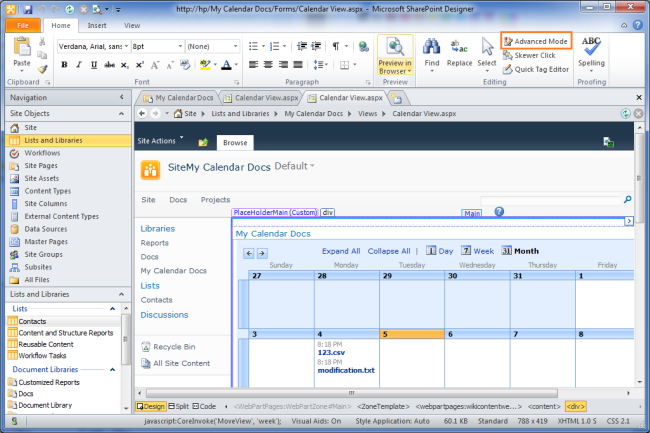Click previous month arrow in calendar
Screen dimensions: 650x433
(249, 253)
